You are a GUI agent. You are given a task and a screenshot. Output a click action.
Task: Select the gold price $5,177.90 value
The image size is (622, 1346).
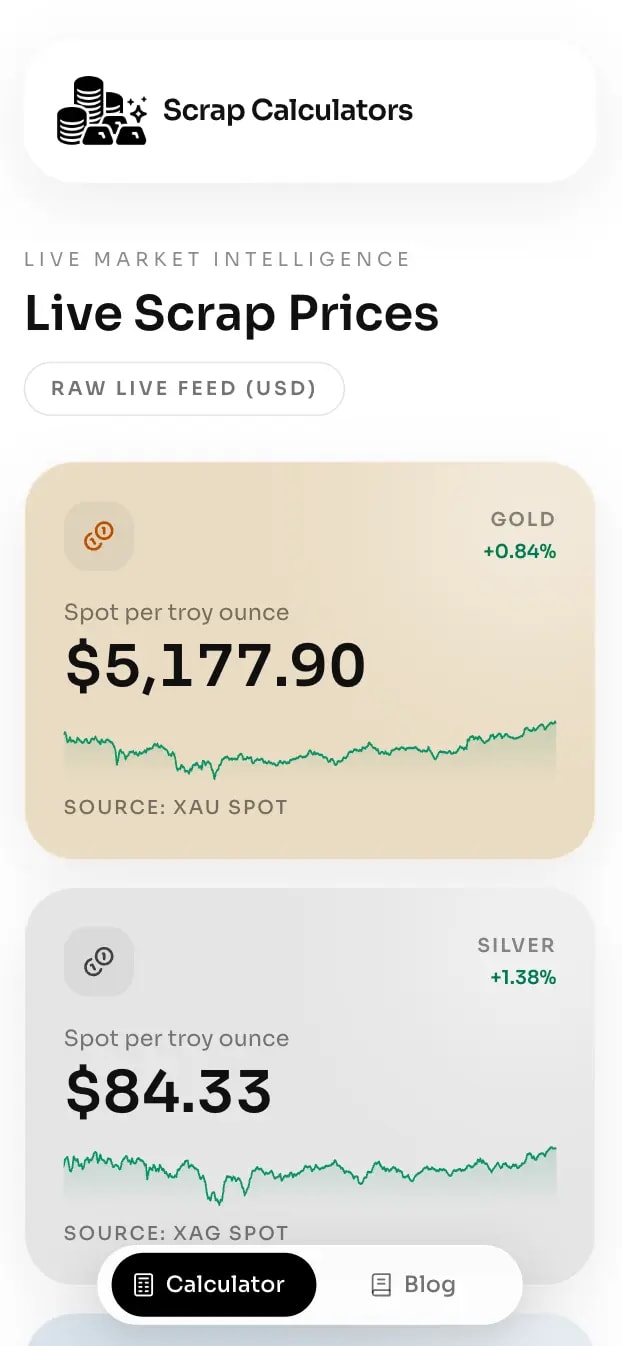(x=216, y=666)
